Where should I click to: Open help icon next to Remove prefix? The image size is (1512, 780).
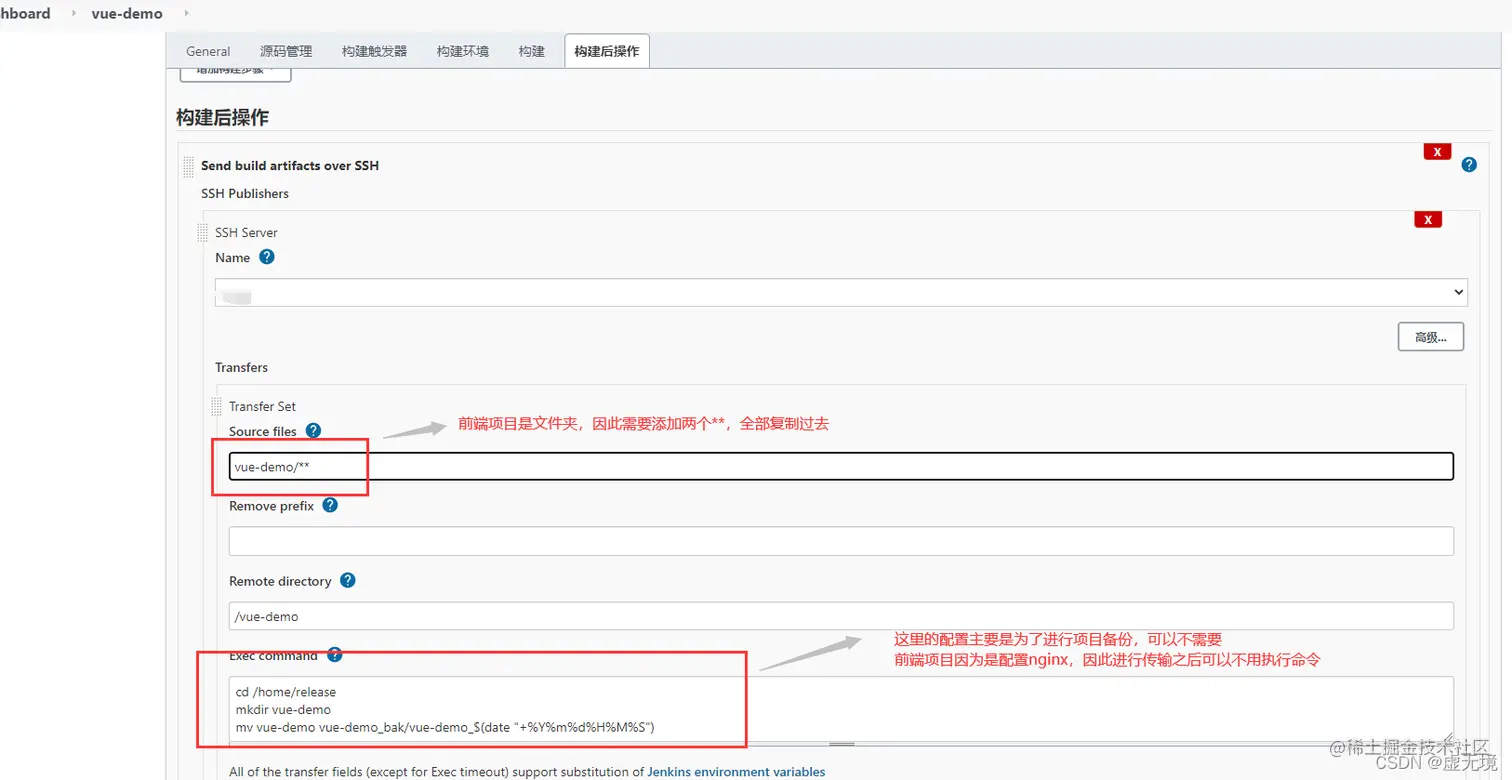point(330,505)
